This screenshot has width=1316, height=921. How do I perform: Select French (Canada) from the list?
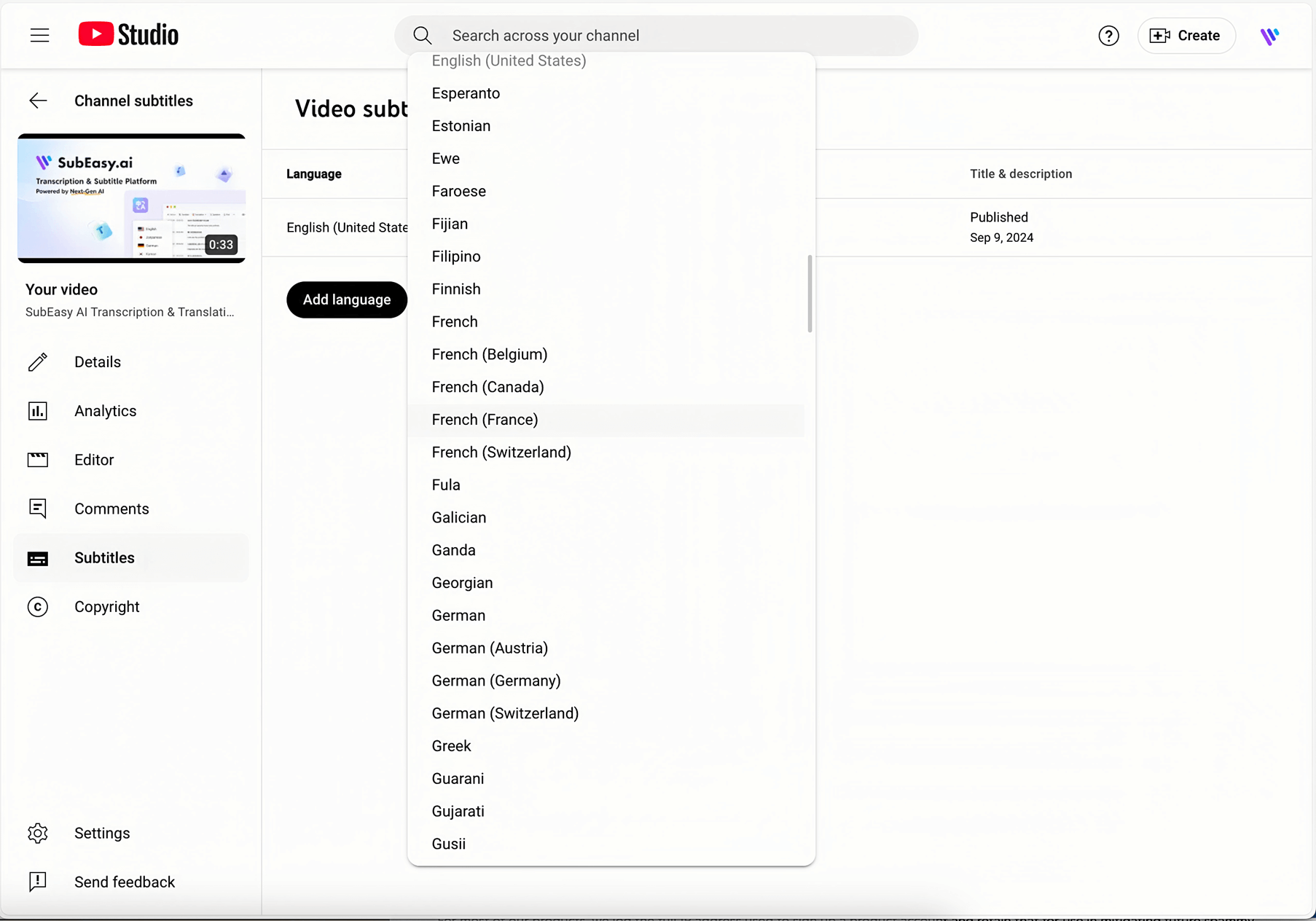tap(606, 387)
